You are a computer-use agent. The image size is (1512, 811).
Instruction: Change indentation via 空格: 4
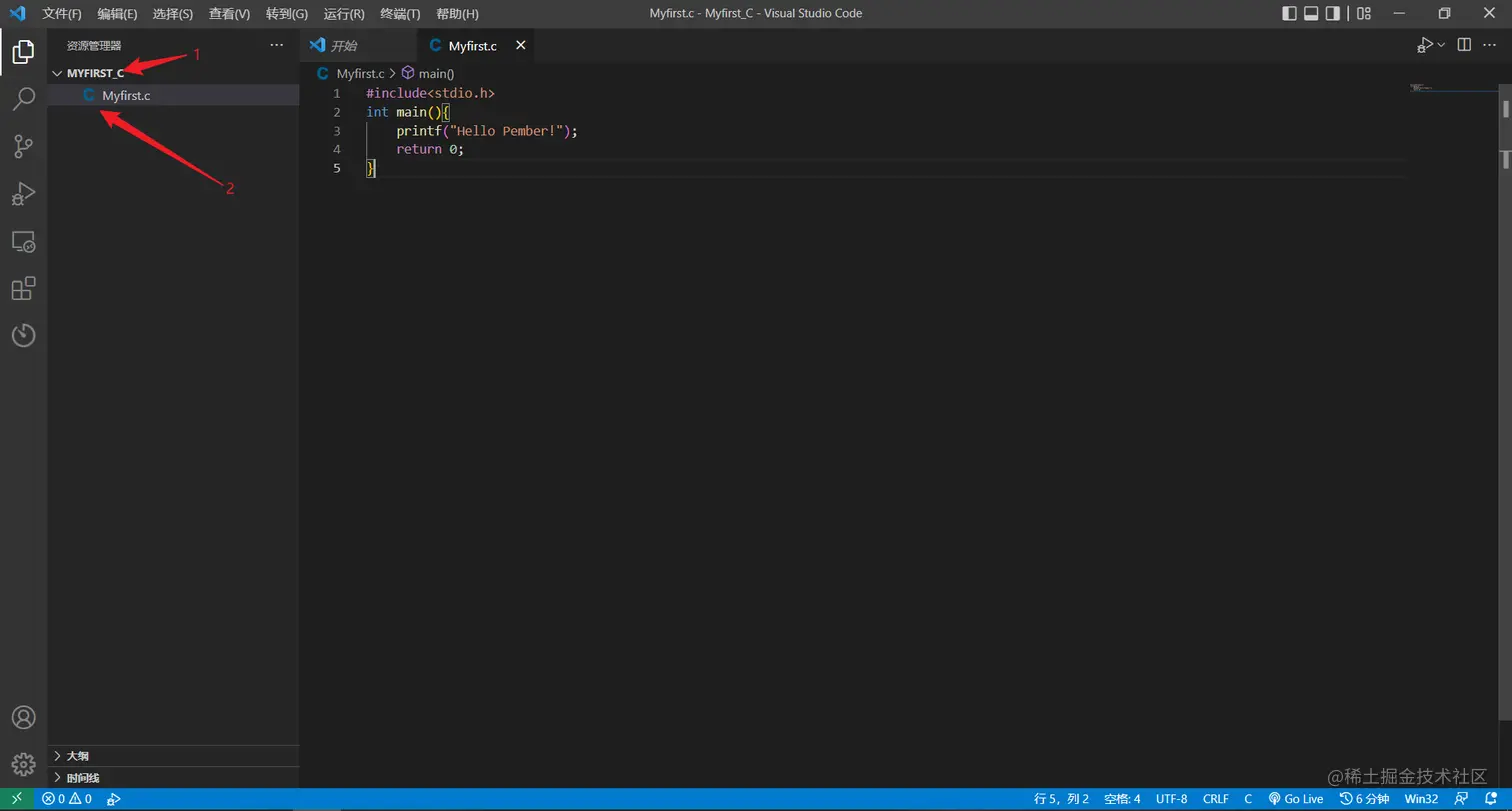tap(1122, 799)
